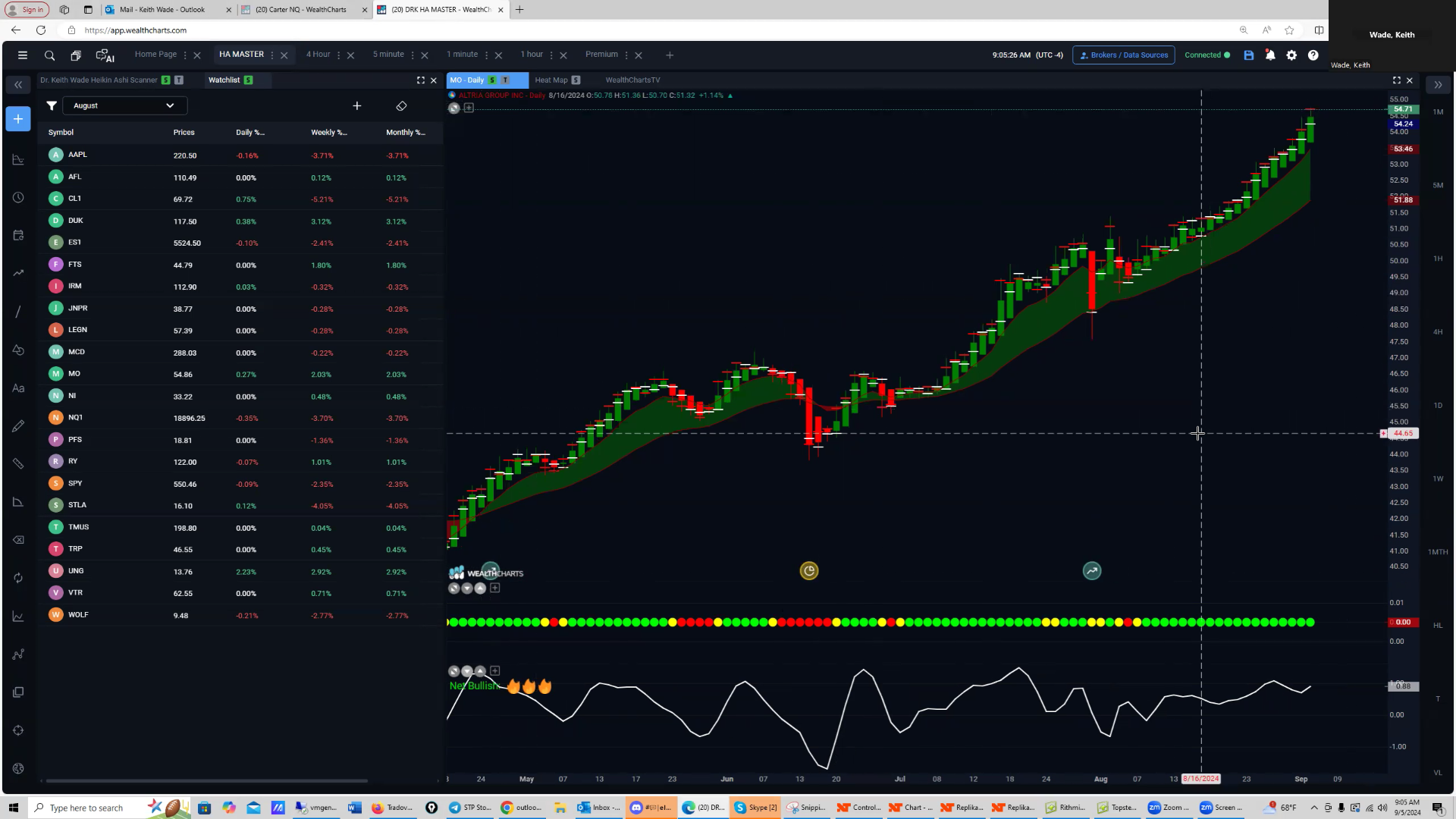Switch to the 4 Hour workspace tab
This screenshot has width=1456, height=819.
[x=318, y=55]
